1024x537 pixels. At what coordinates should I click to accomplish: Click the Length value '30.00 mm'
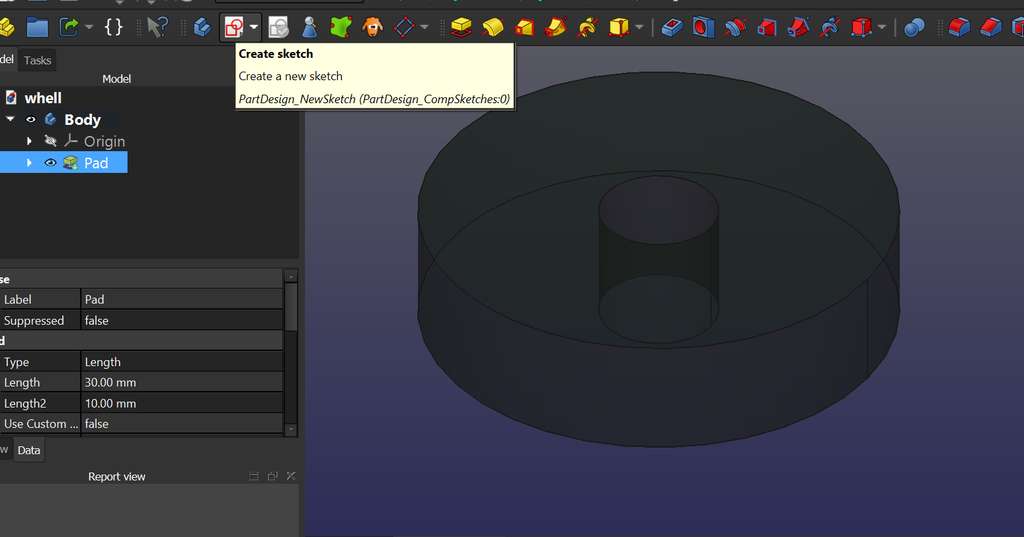click(182, 382)
